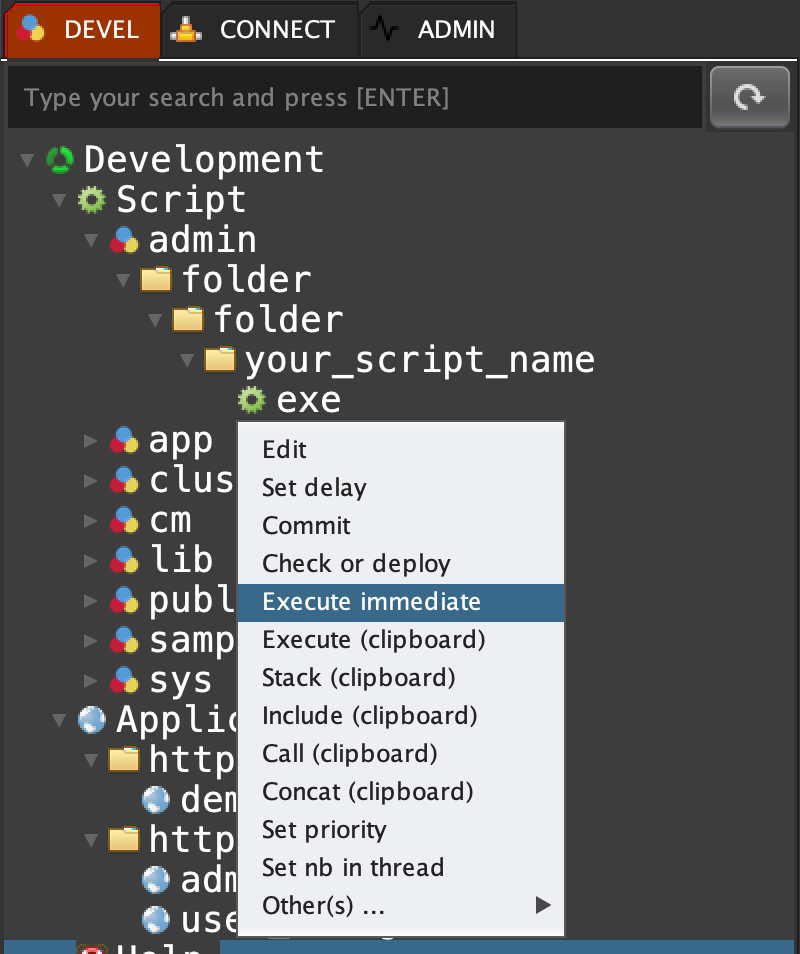Click the green Development root icon
800x954 pixels.
point(60,159)
